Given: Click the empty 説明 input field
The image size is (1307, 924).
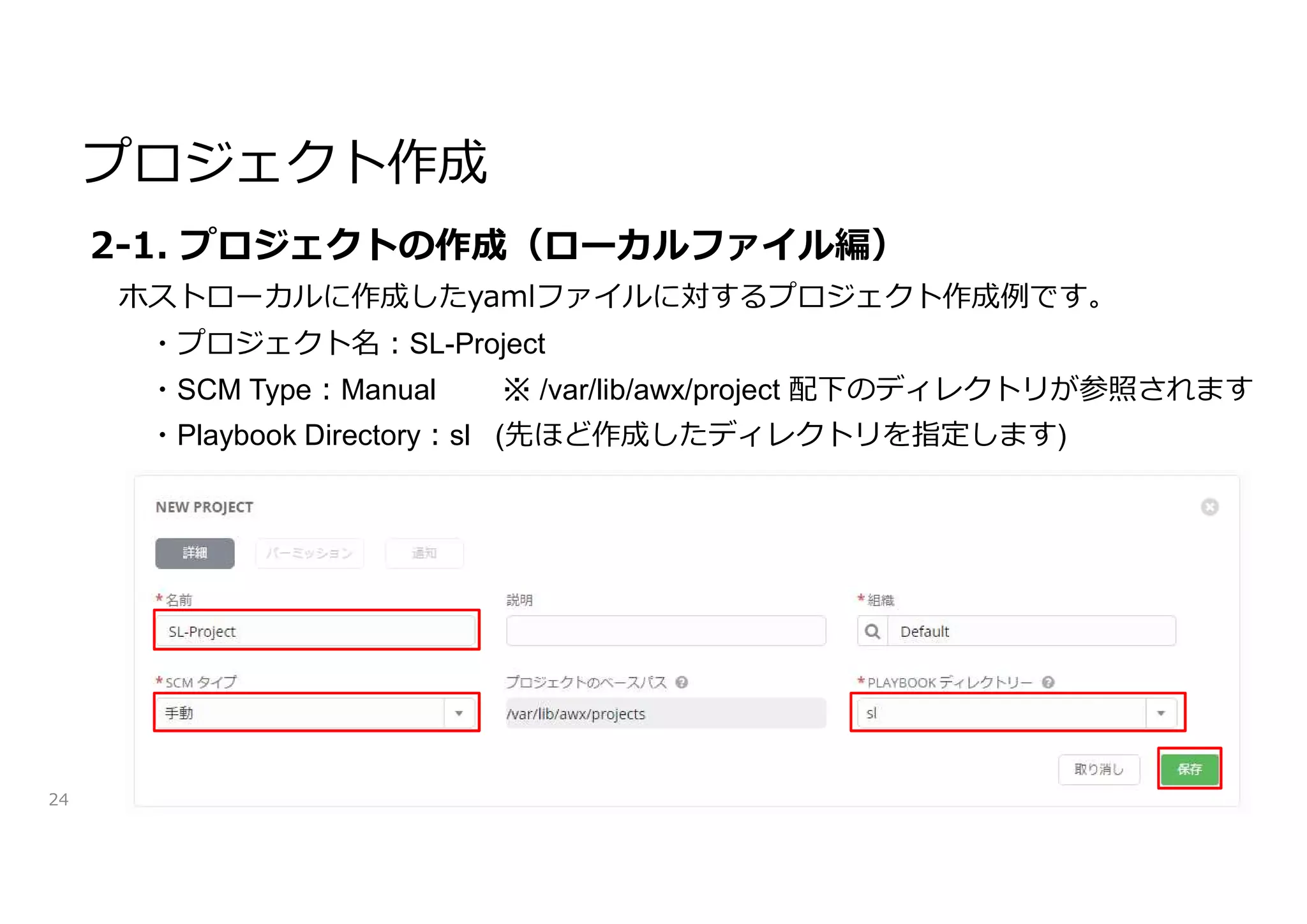Looking at the screenshot, I should pyautogui.click(x=666, y=631).
